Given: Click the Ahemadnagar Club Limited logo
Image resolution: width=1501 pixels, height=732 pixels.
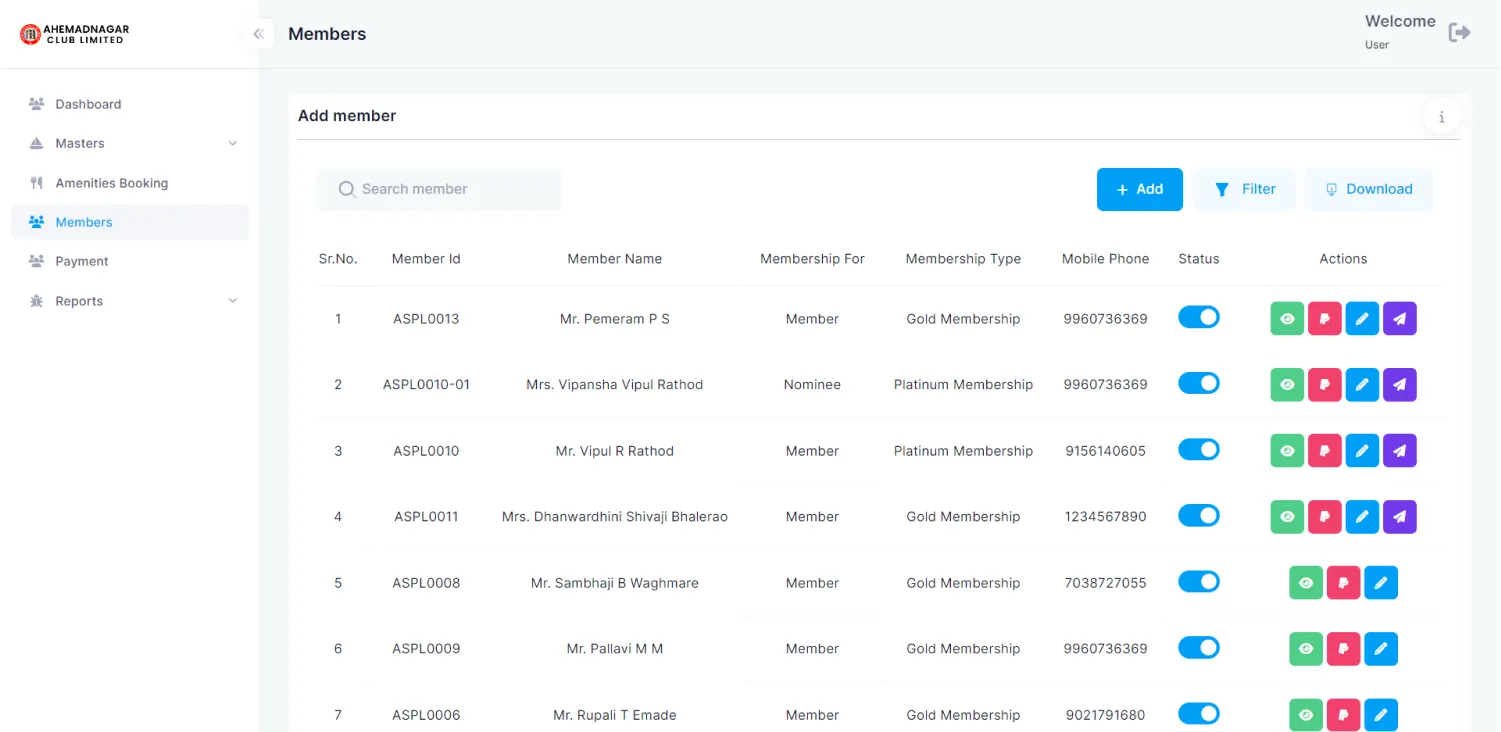Looking at the screenshot, I should pos(75,34).
